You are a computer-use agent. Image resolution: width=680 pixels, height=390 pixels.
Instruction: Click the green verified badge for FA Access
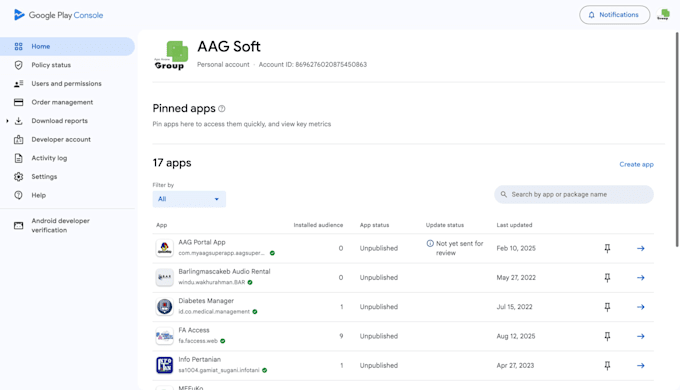(x=222, y=341)
